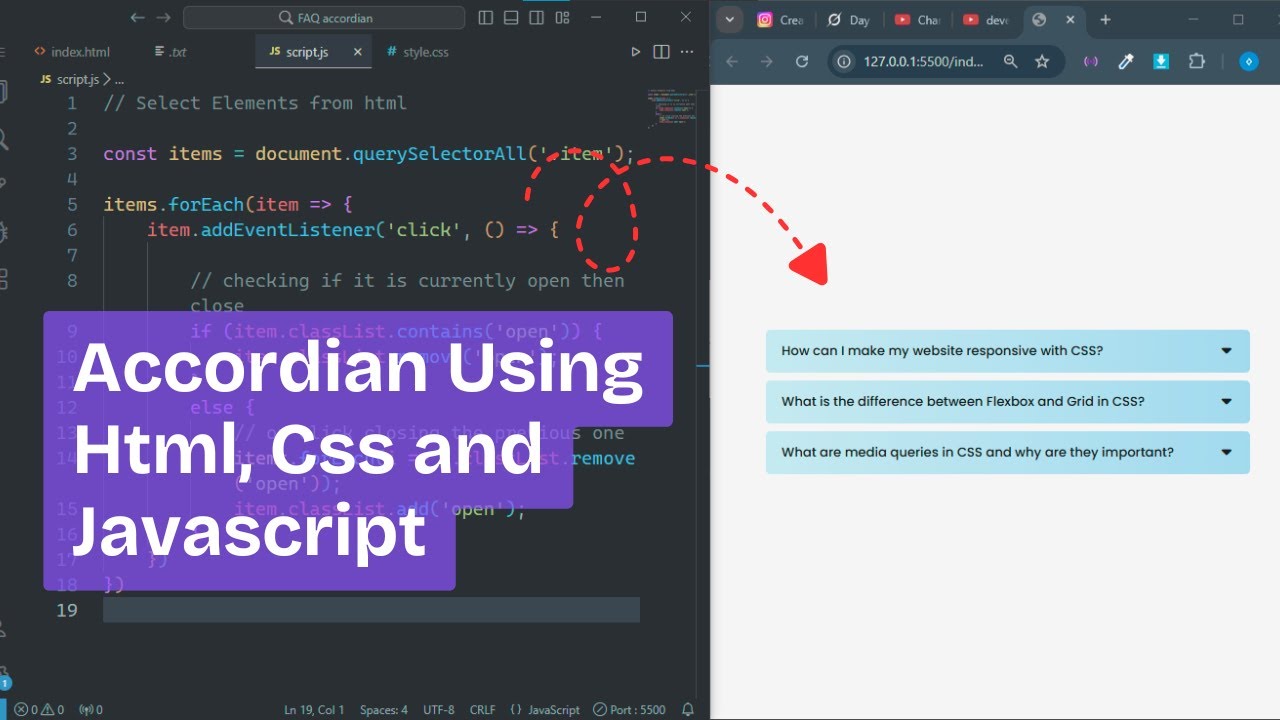Click the zoom magnifier icon in address bar
Image resolution: width=1280 pixels, height=720 pixels.
(1010, 62)
